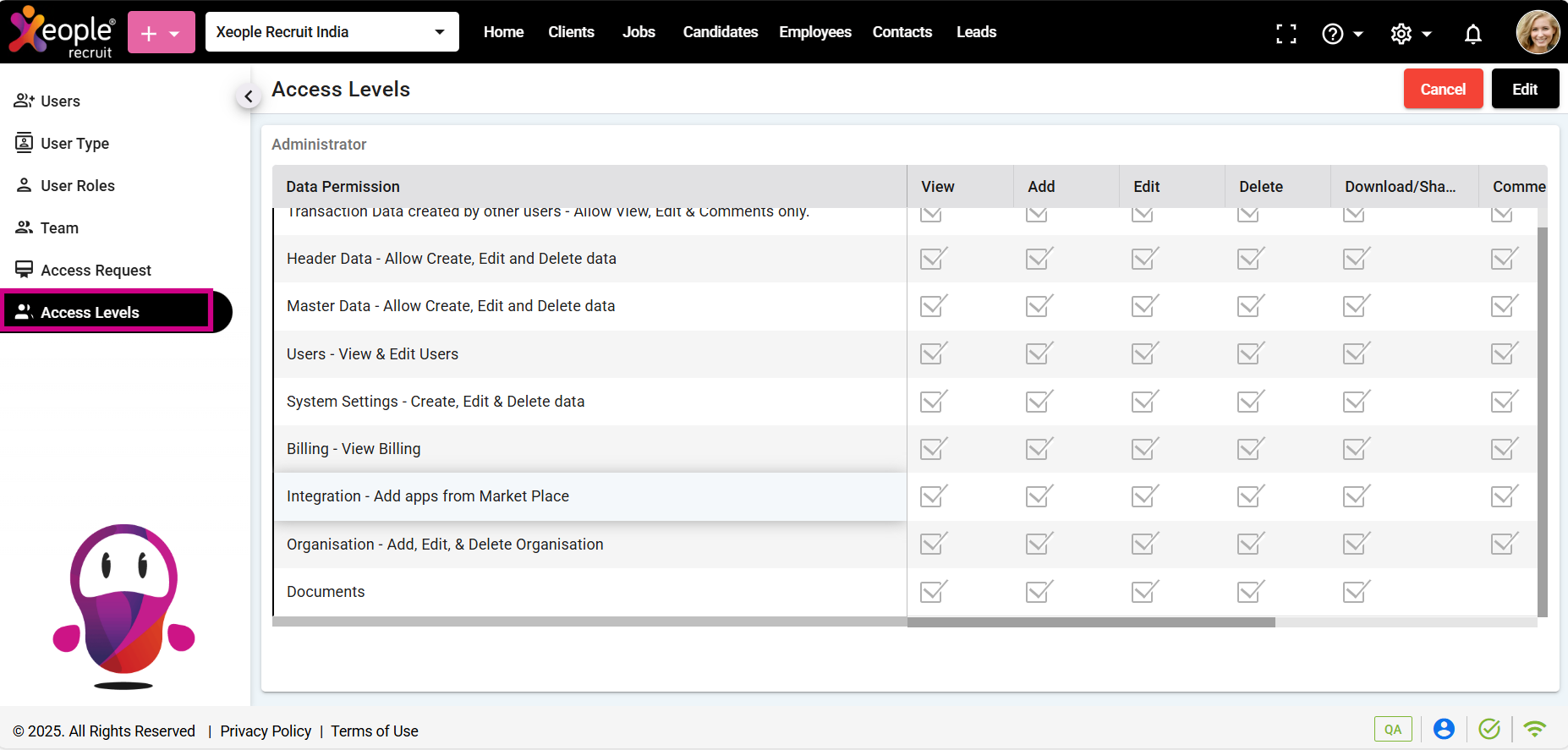Screen dimensions: 1568x750
Task: Open the pink plus quick-add dropdown
Action: 161,33
